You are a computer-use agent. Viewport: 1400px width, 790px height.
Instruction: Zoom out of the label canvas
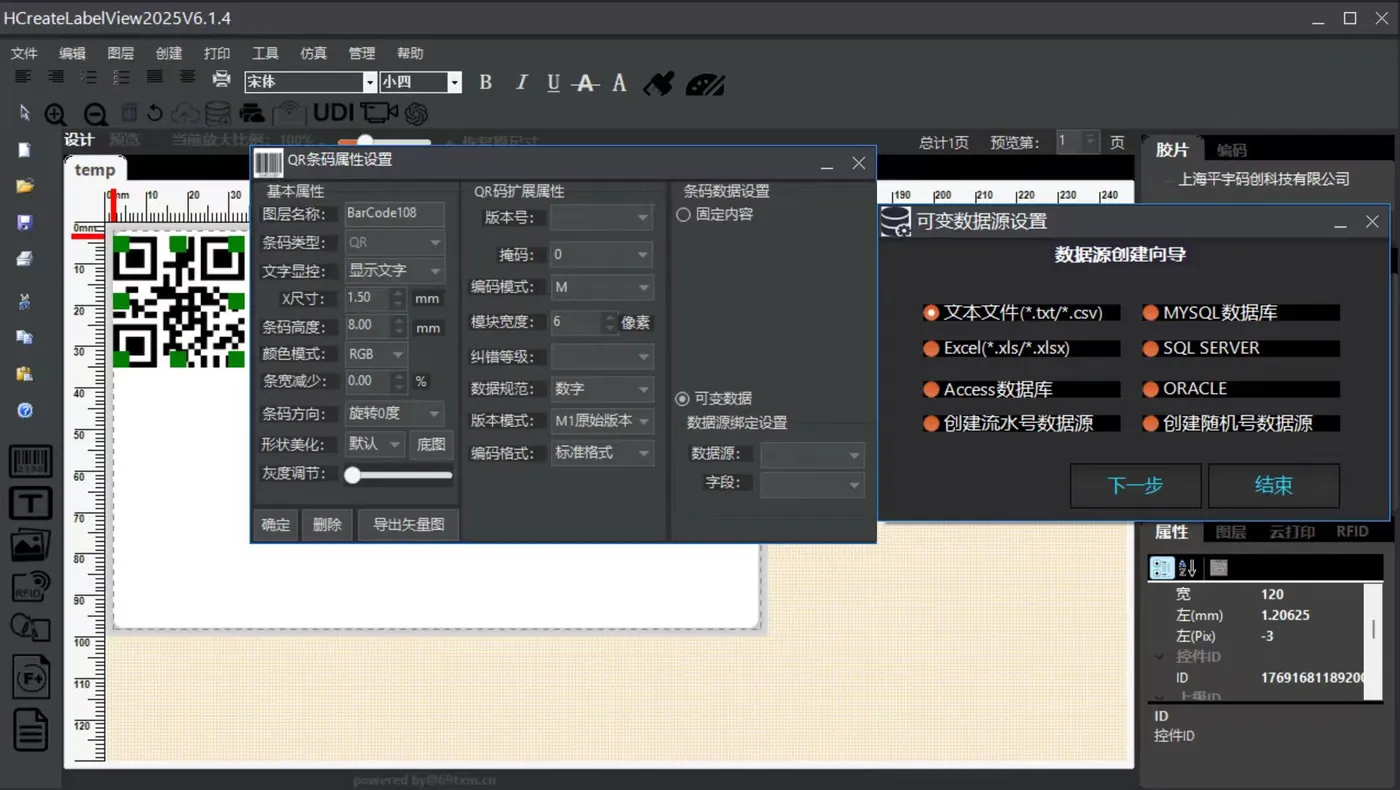coord(95,114)
